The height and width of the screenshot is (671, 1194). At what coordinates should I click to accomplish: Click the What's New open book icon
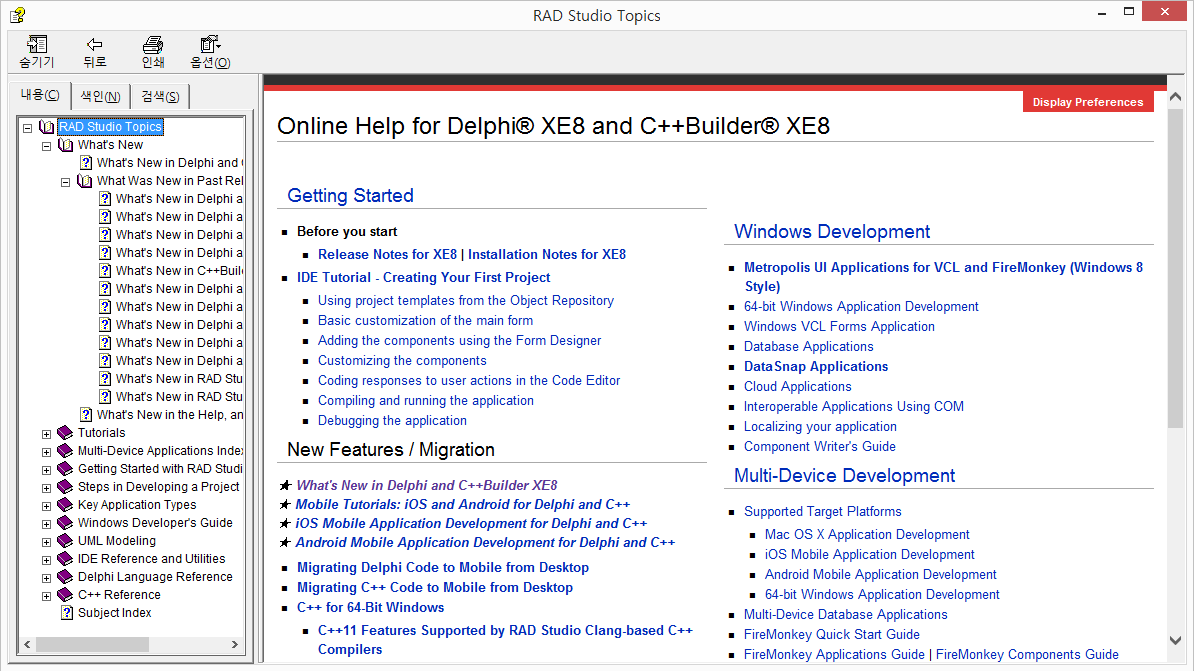65,145
